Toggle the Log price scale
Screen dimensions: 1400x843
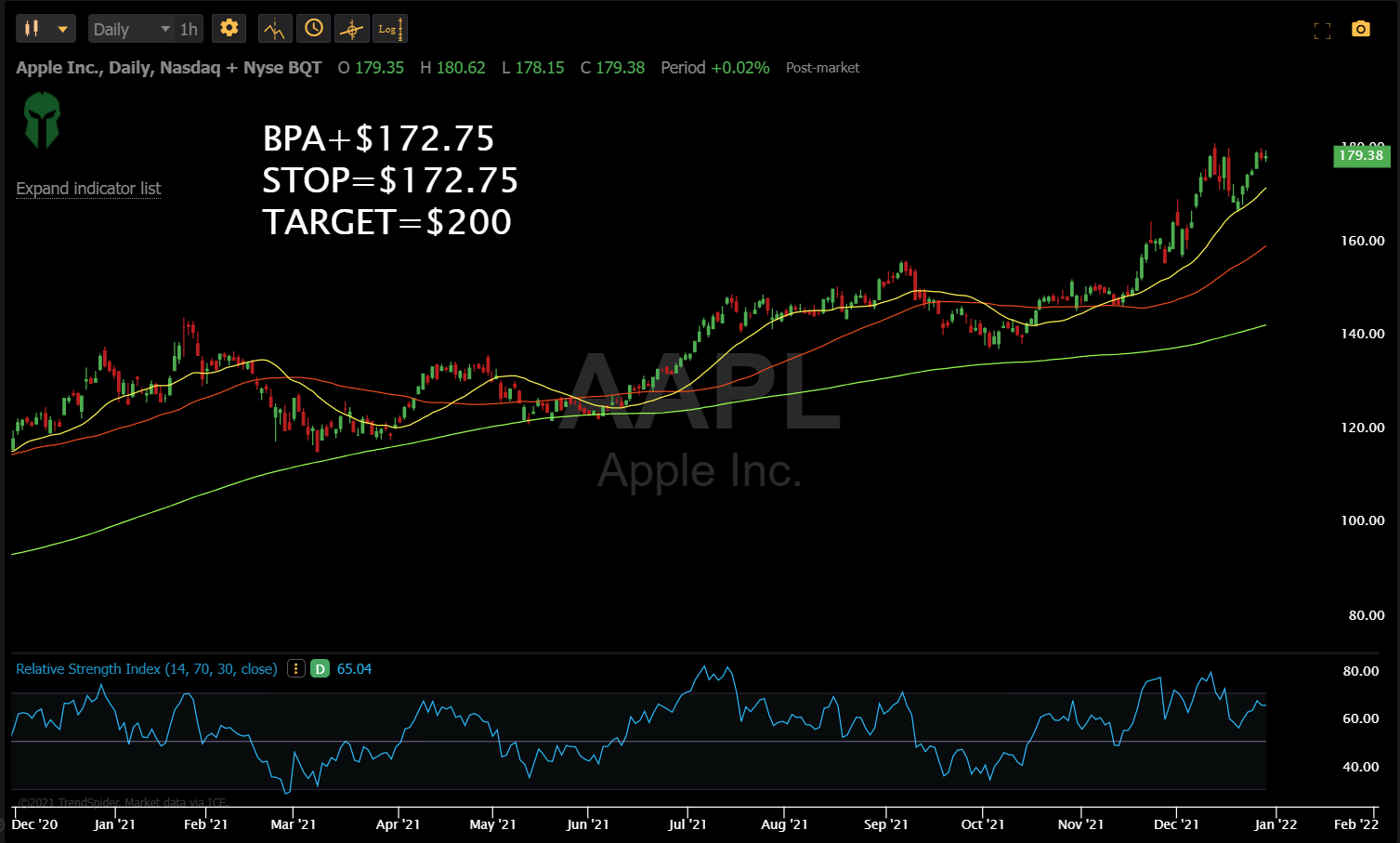point(390,29)
